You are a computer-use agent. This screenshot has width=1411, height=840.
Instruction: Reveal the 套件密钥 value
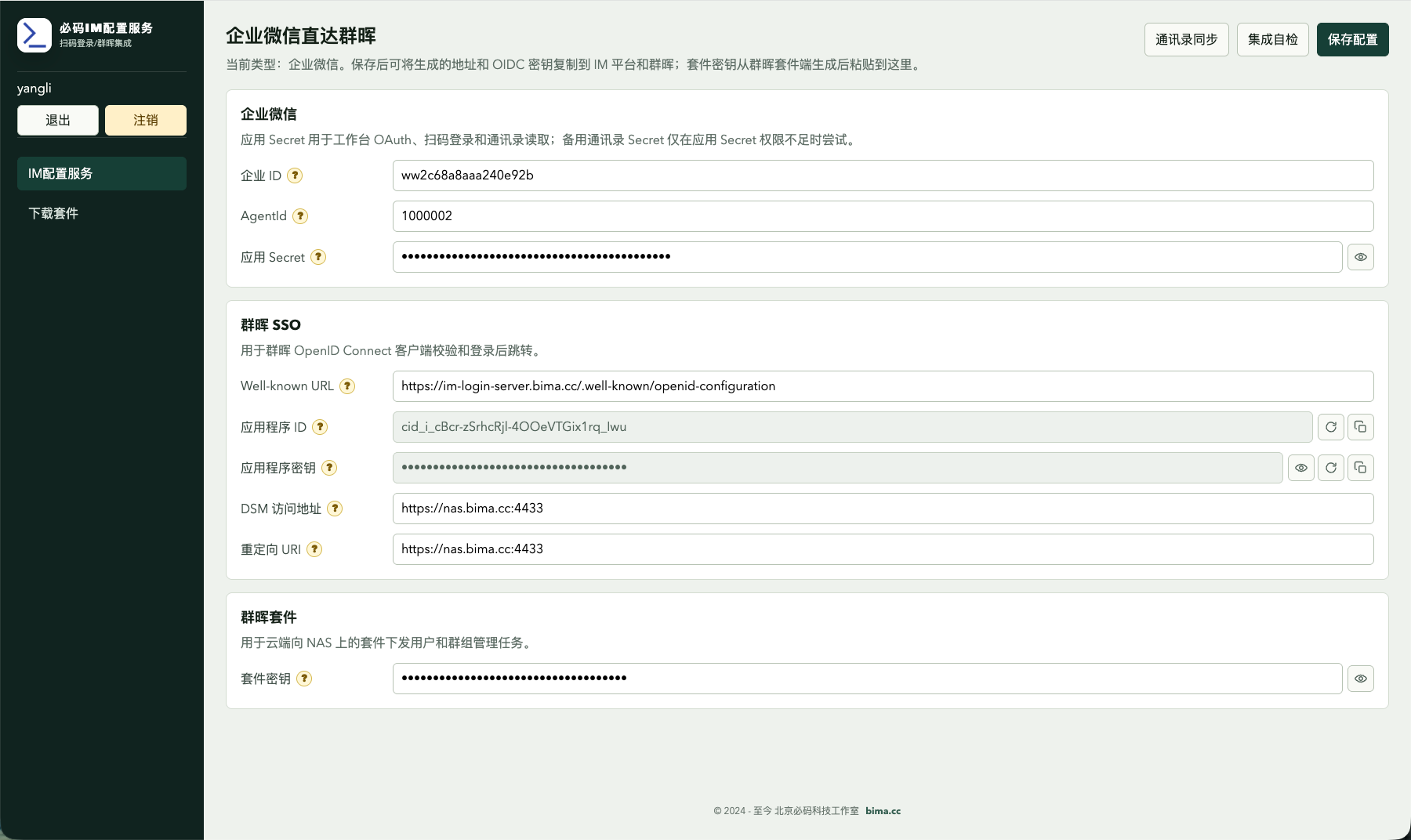click(1361, 679)
